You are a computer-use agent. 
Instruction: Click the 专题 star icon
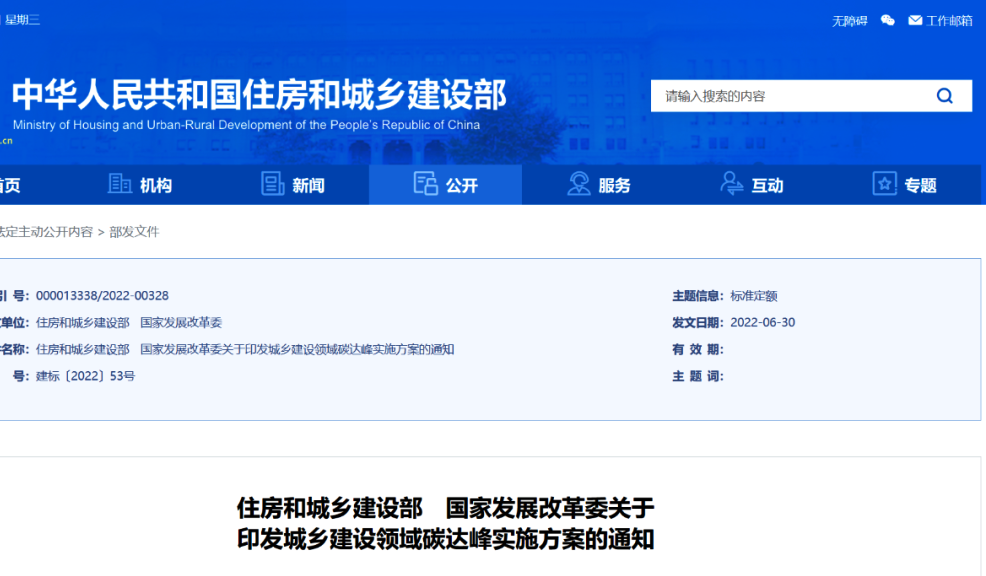(x=884, y=184)
